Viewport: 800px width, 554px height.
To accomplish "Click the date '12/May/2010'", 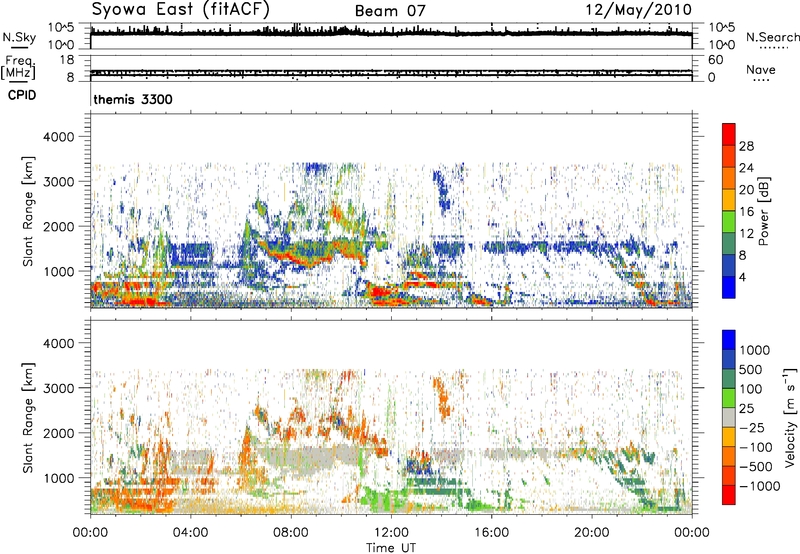I will click(x=639, y=10).
